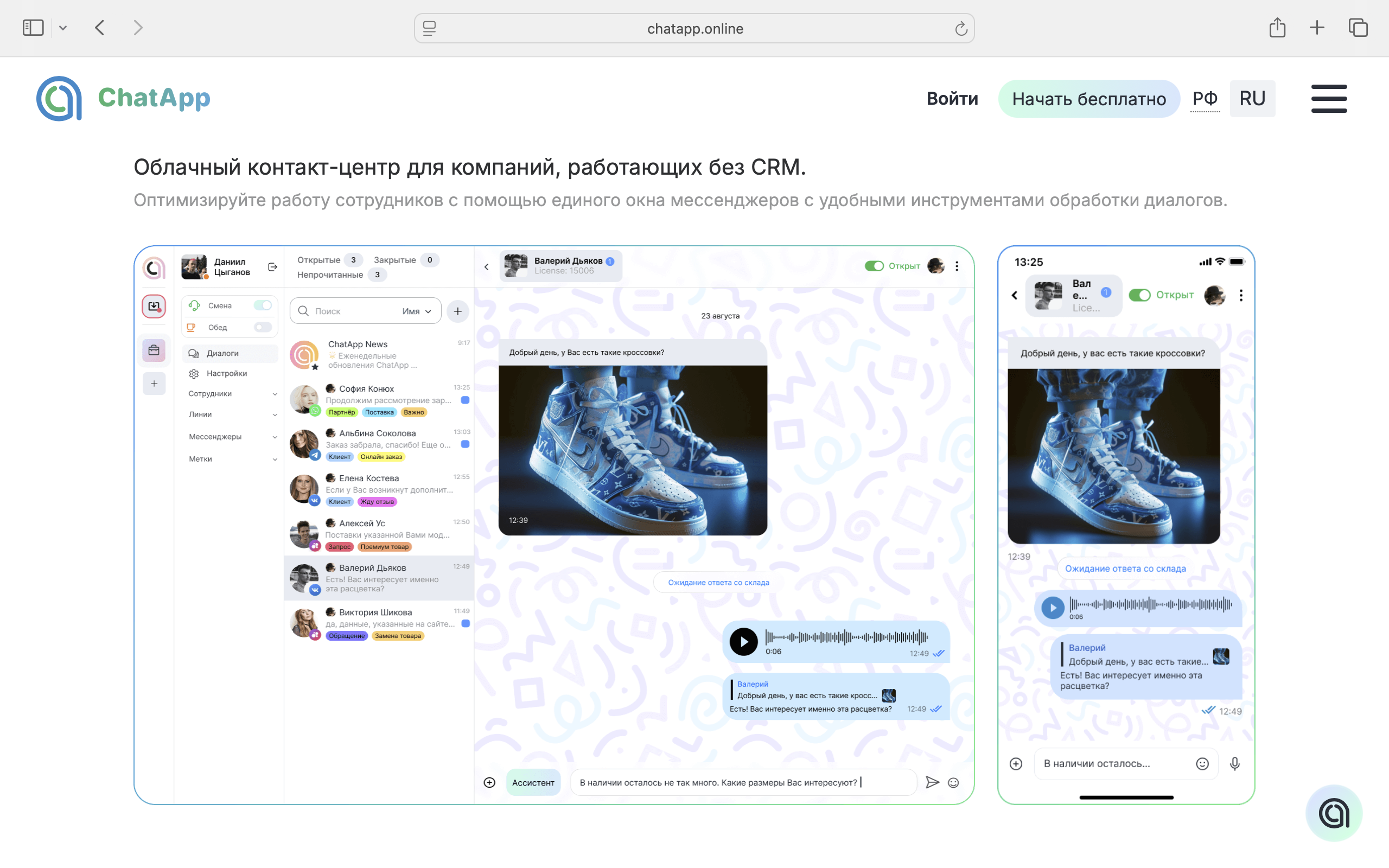Open the emoji picker in desktop chat
1389x868 pixels.
pos(953,782)
